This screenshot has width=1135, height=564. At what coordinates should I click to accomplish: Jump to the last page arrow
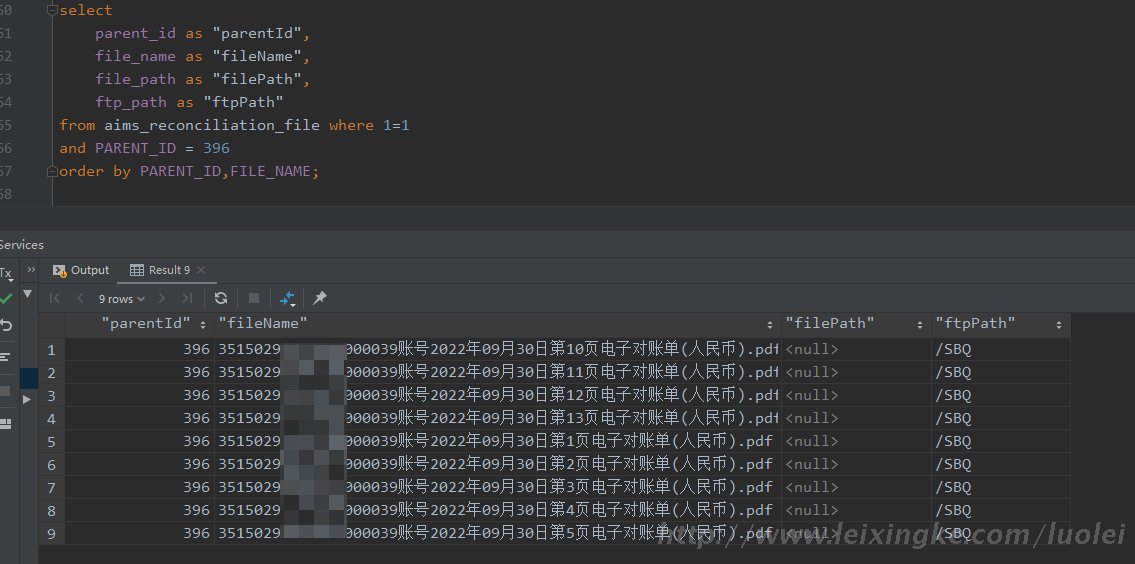[x=187, y=298]
